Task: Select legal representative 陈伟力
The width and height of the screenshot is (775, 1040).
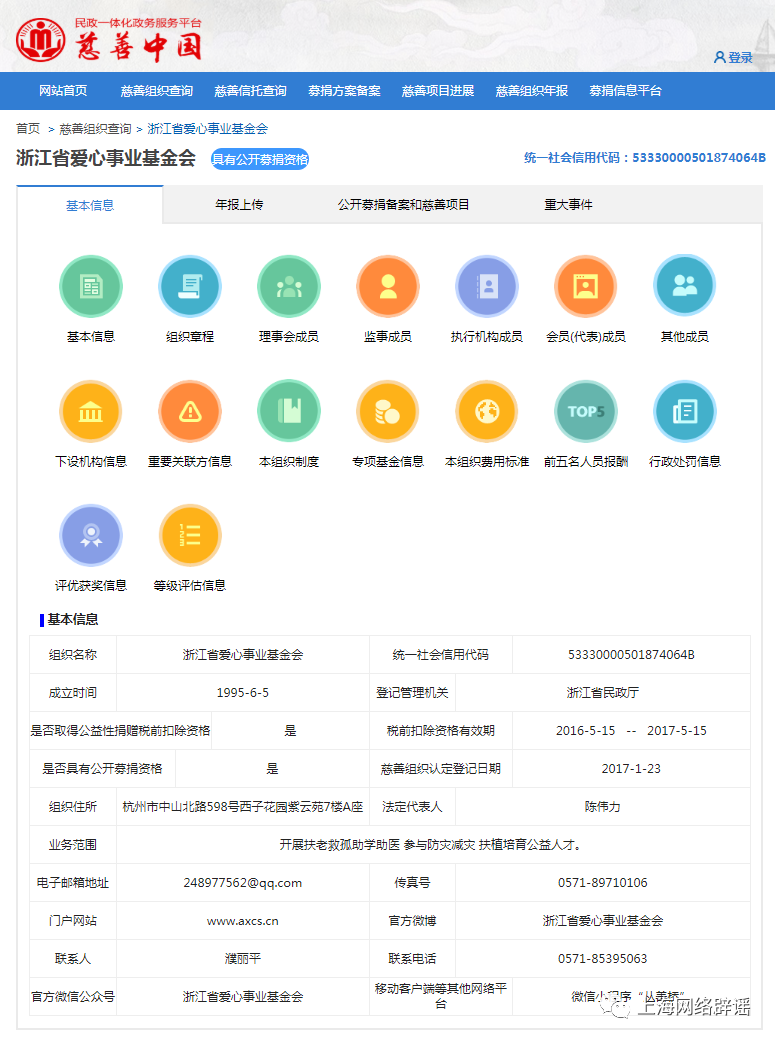Action: pos(602,807)
